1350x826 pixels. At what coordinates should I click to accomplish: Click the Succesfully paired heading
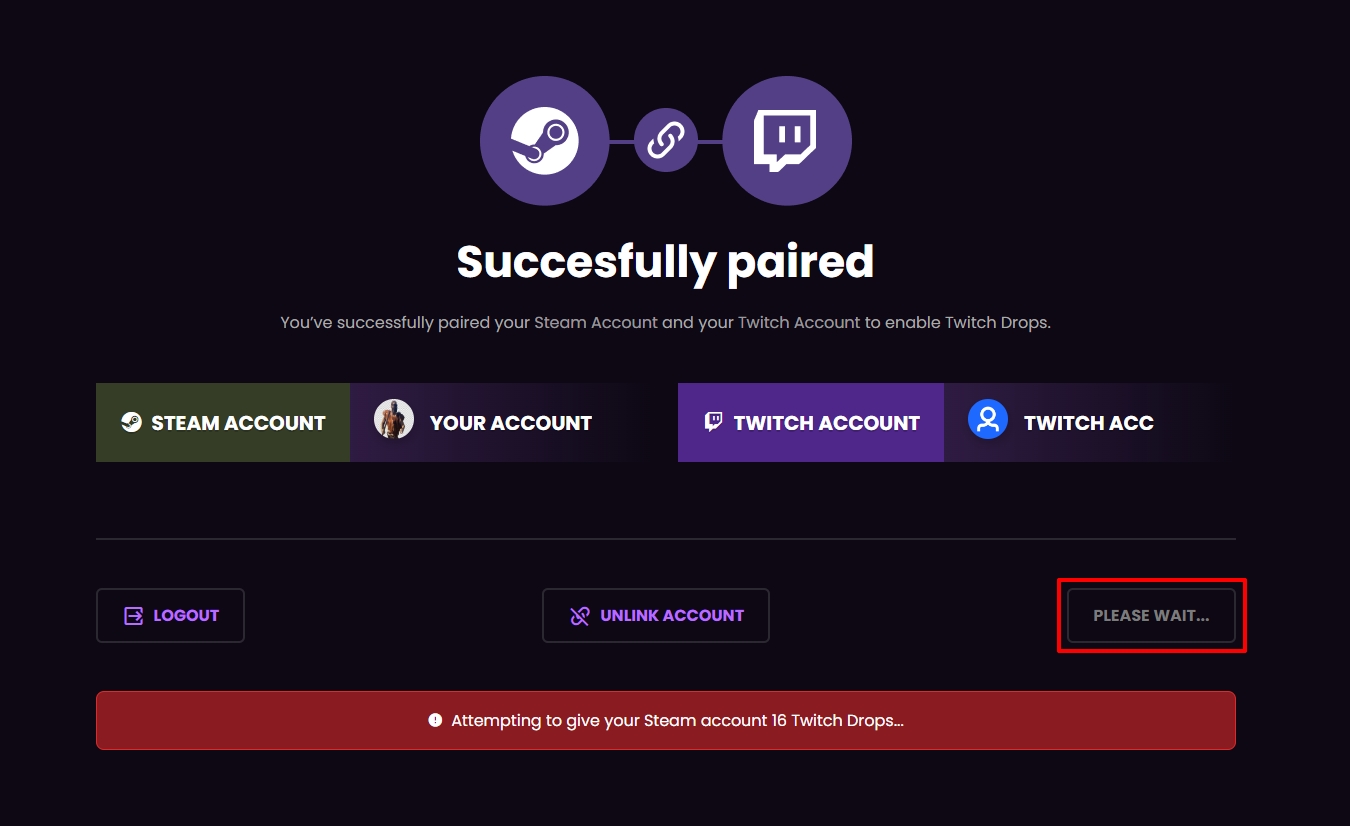665,261
